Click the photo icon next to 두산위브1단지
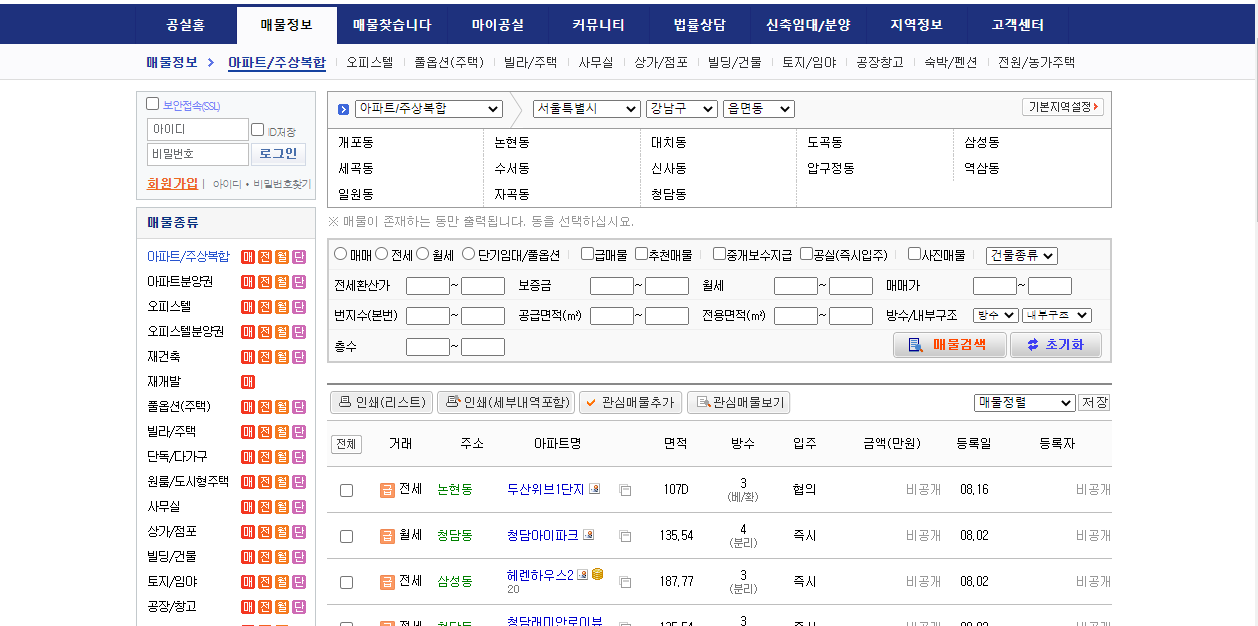1258x626 pixels. (594, 489)
